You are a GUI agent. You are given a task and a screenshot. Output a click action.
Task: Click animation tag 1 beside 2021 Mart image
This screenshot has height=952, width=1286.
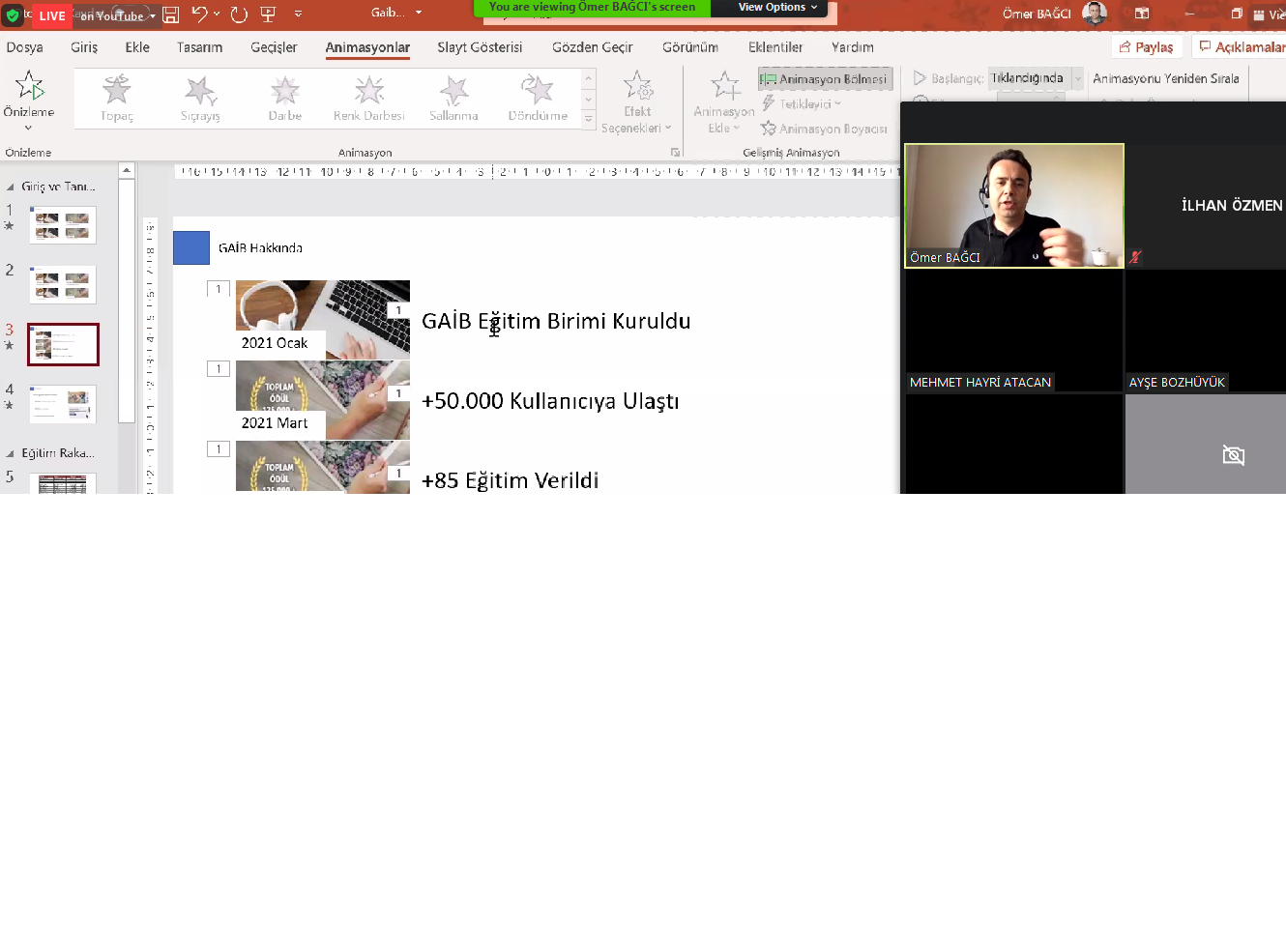[x=219, y=368]
